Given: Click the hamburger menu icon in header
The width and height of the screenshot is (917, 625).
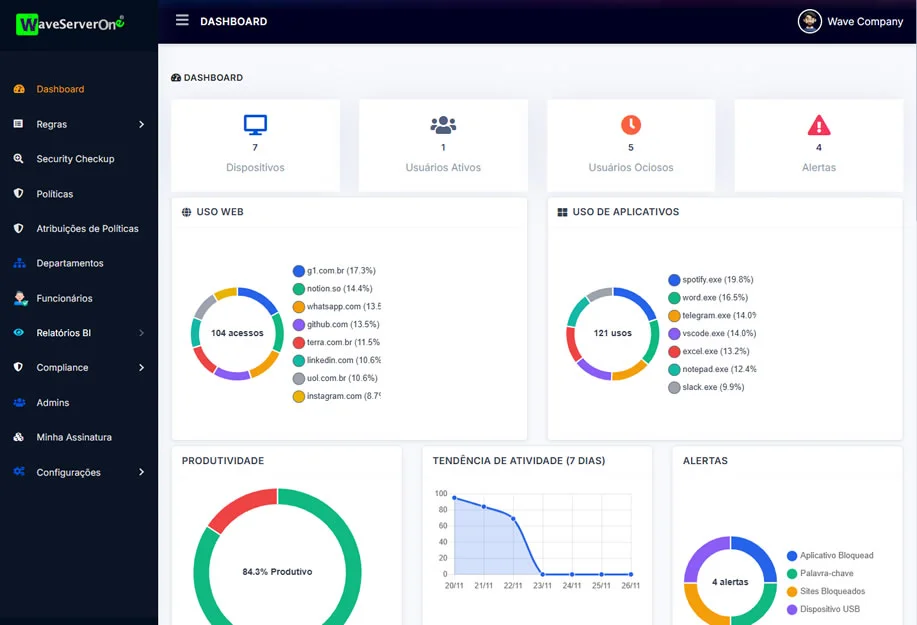Looking at the screenshot, I should tap(182, 20).
